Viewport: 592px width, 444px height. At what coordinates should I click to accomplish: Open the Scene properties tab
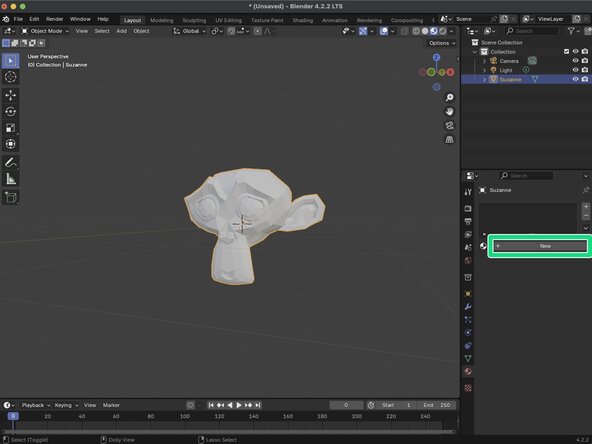[x=468, y=247]
